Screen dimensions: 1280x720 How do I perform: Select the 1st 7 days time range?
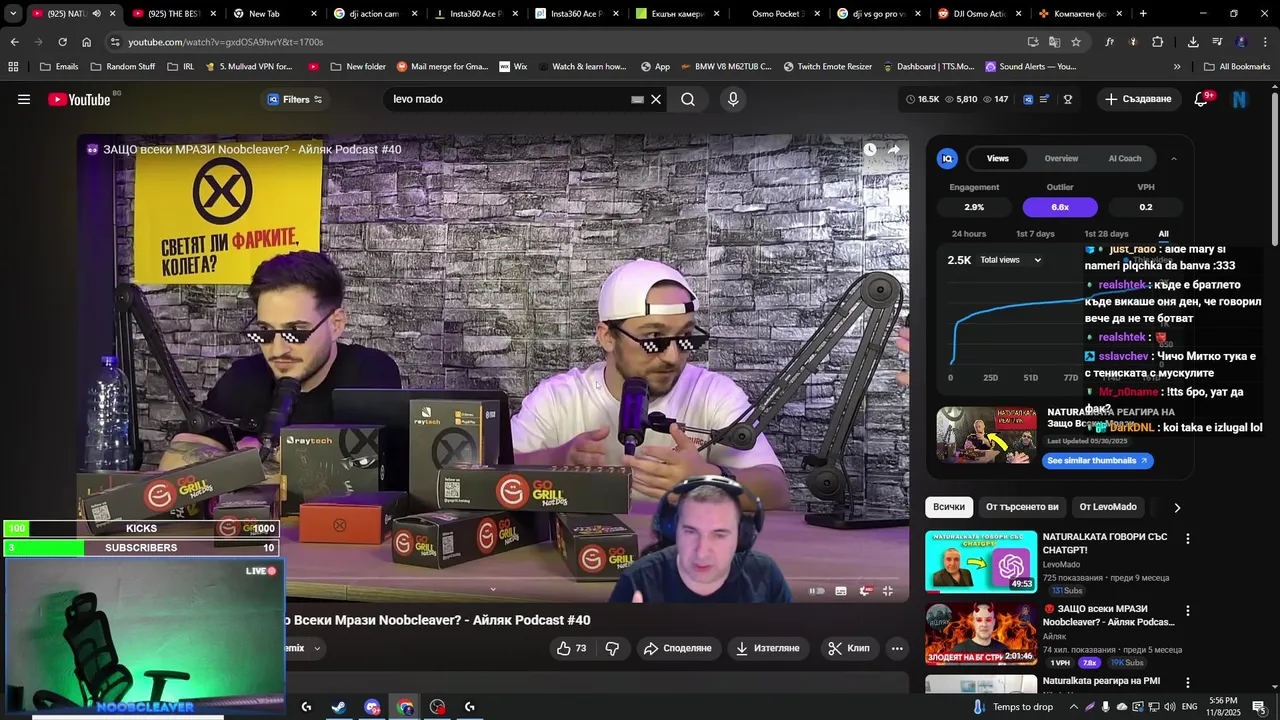point(1035,234)
